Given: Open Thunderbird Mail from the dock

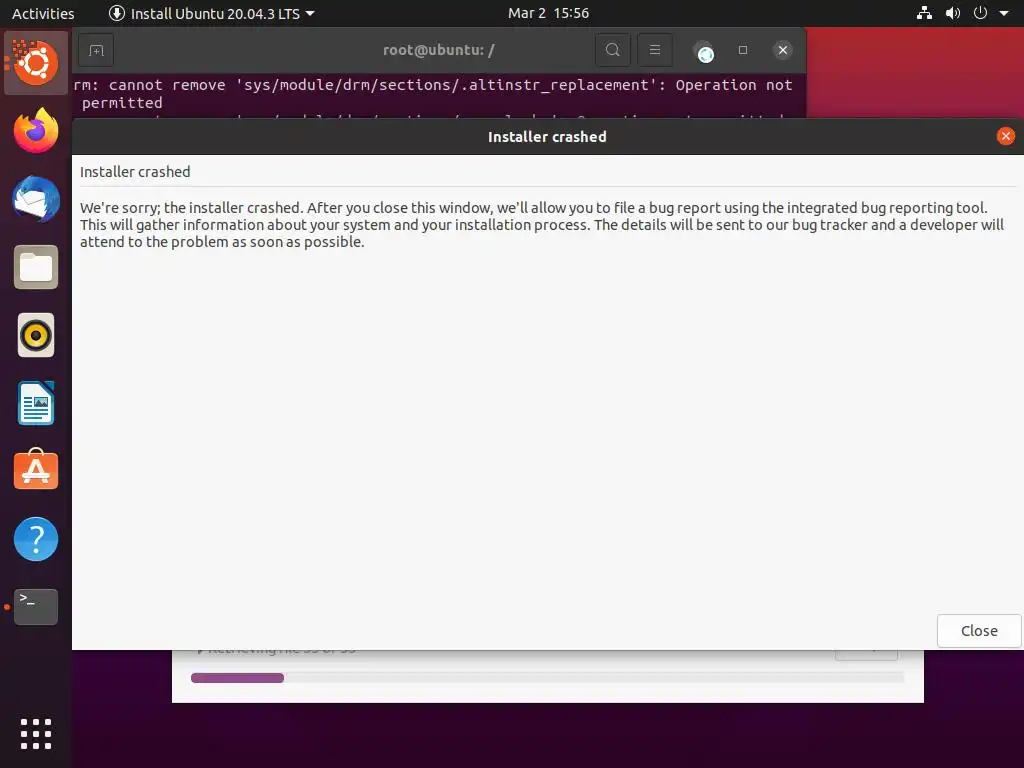Looking at the screenshot, I should point(36,199).
